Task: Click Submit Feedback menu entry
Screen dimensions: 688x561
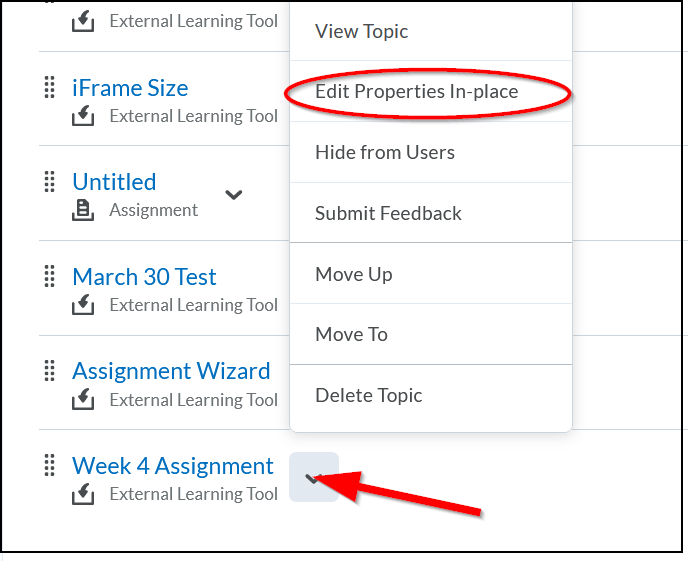Action: point(388,213)
